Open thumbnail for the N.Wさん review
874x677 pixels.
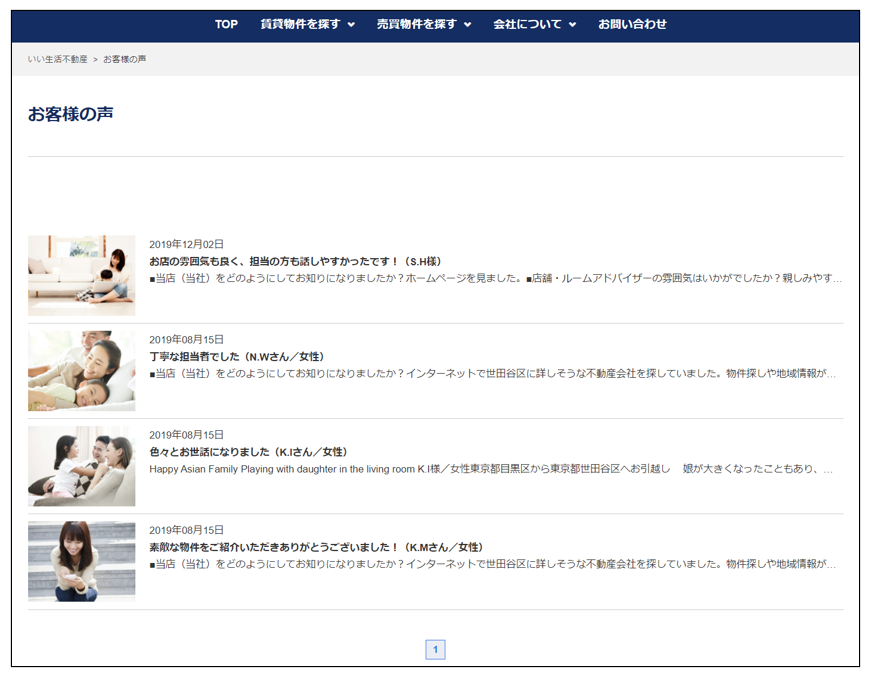(x=81, y=371)
